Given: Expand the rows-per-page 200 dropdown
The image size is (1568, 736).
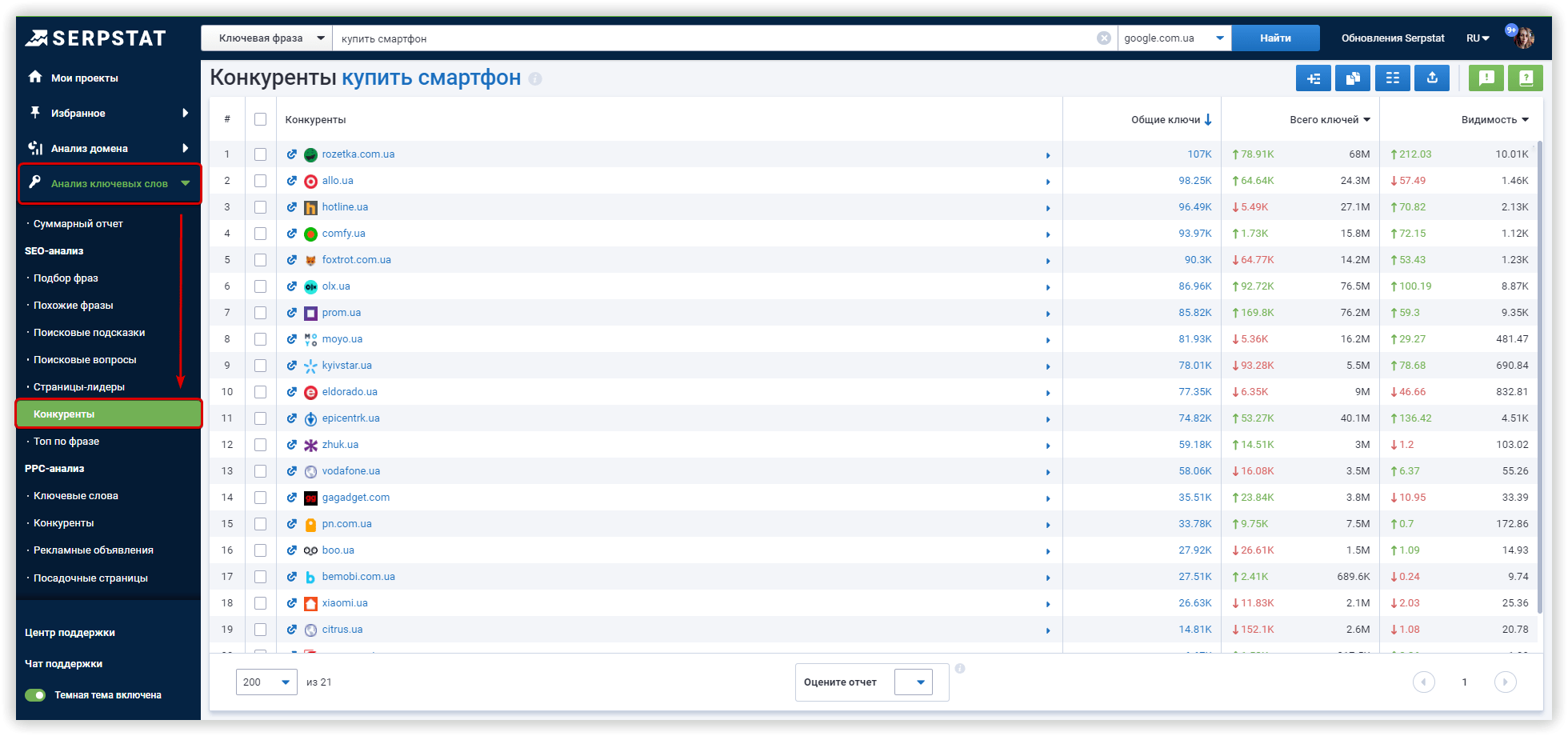Looking at the screenshot, I should [x=266, y=682].
